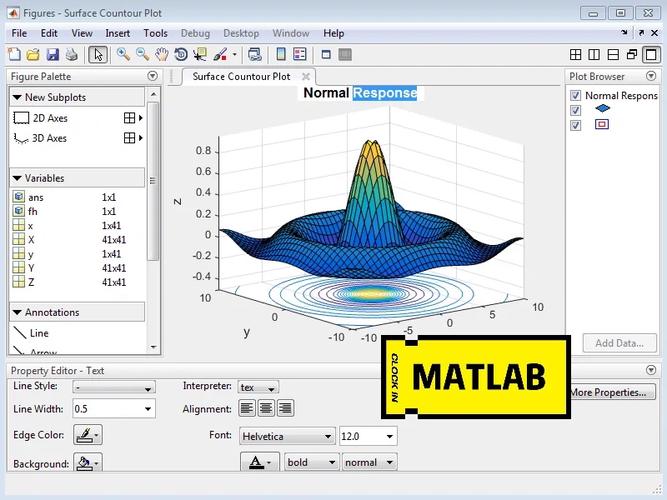Switch to tiled grid figure layout
The height and width of the screenshot is (500, 667).
click(x=576, y=55)
